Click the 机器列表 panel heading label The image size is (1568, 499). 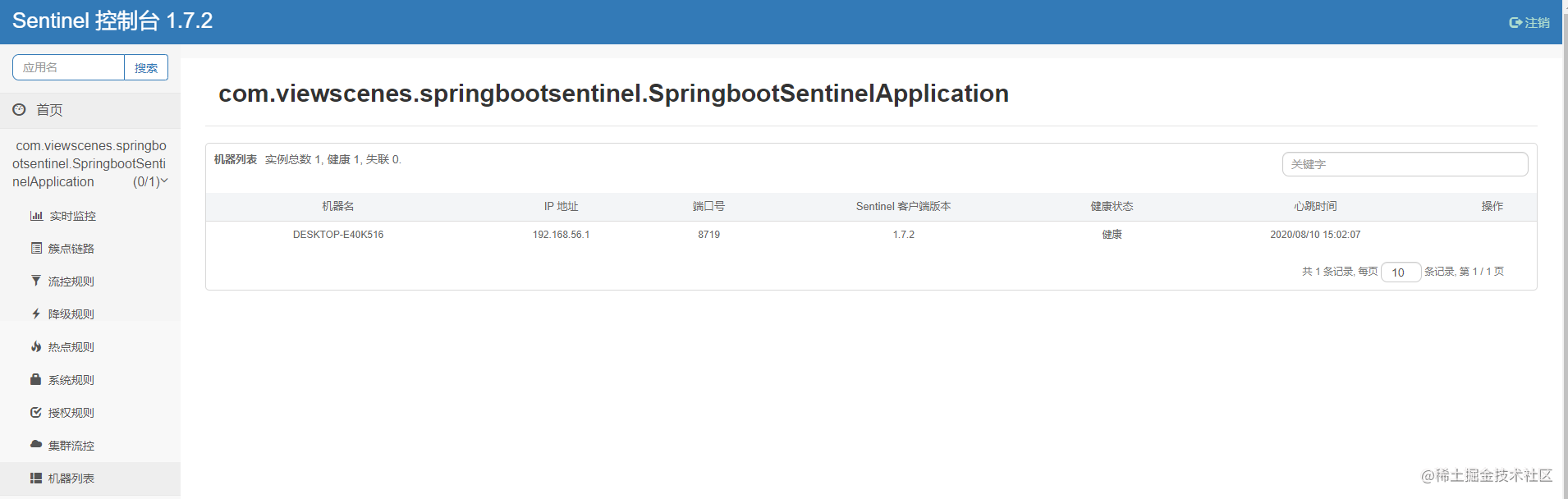236,159
